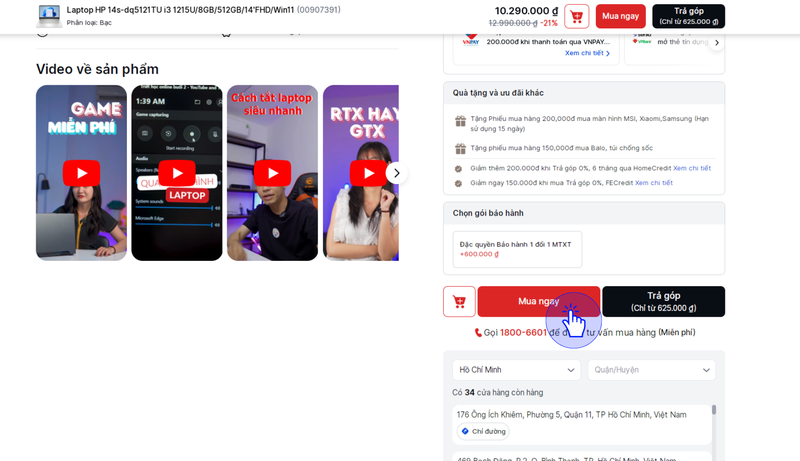Click the VPBank credit card offer card

pyautogui.click(x=674, y=47)
